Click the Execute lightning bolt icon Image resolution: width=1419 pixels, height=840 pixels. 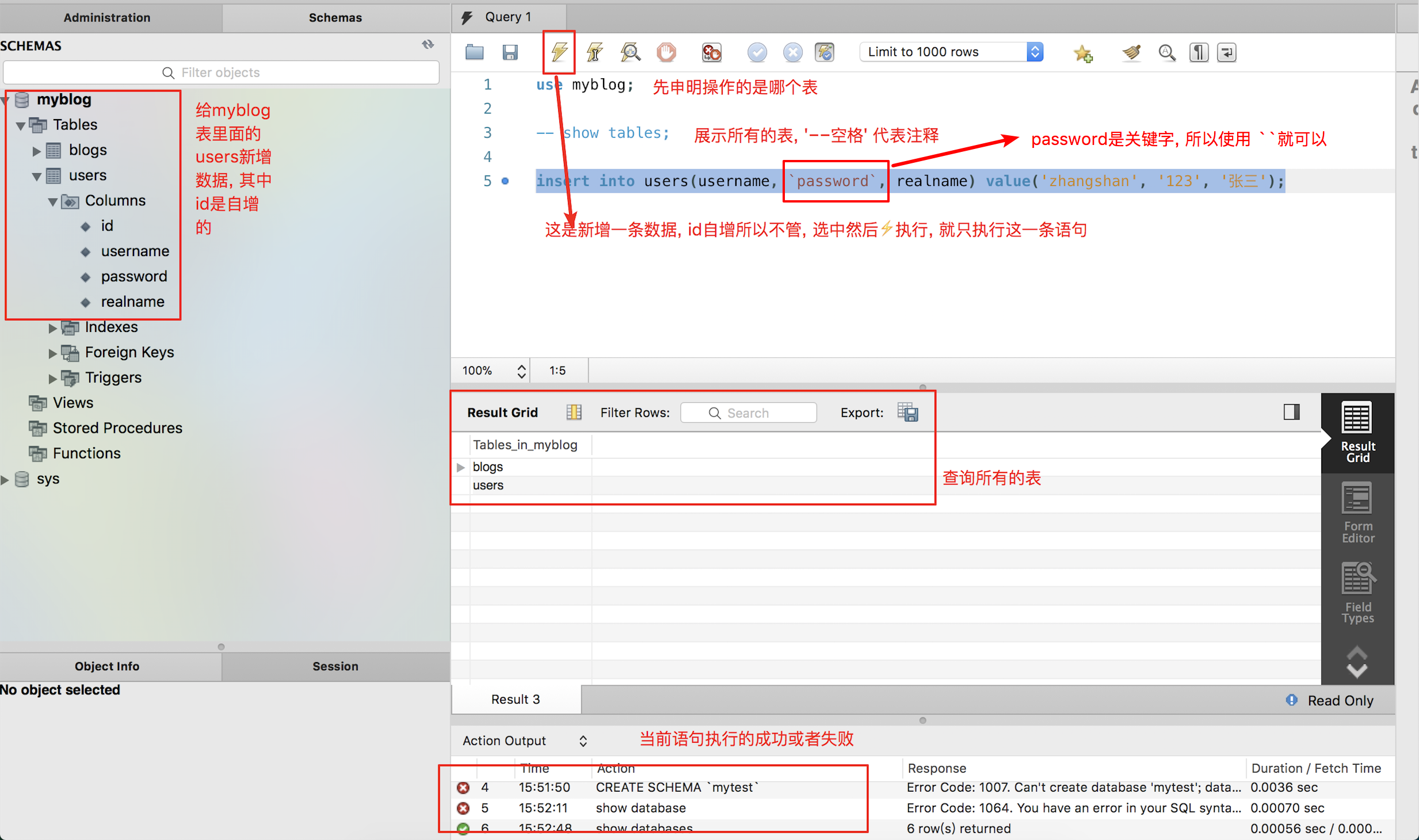pos(559,52)
